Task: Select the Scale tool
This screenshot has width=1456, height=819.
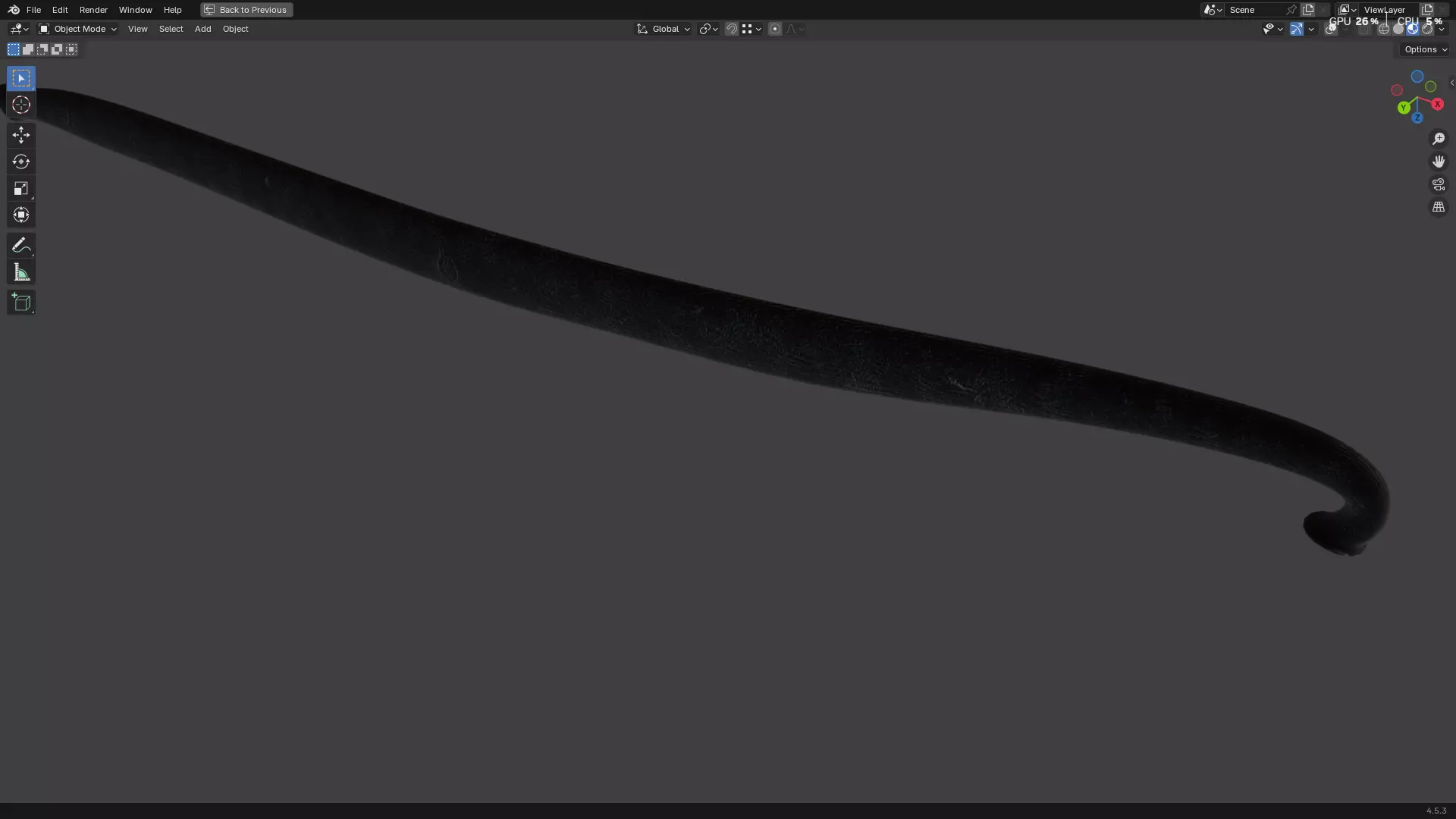Action: tap(21, 188)
